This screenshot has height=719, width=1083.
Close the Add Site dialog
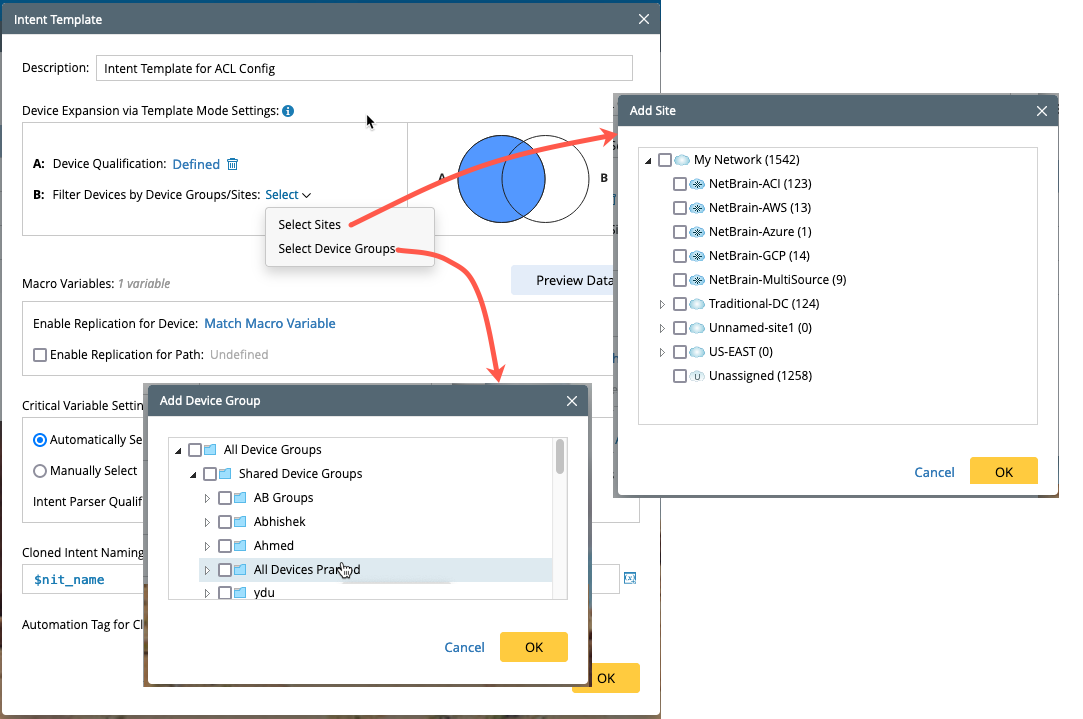point(1042,111)
